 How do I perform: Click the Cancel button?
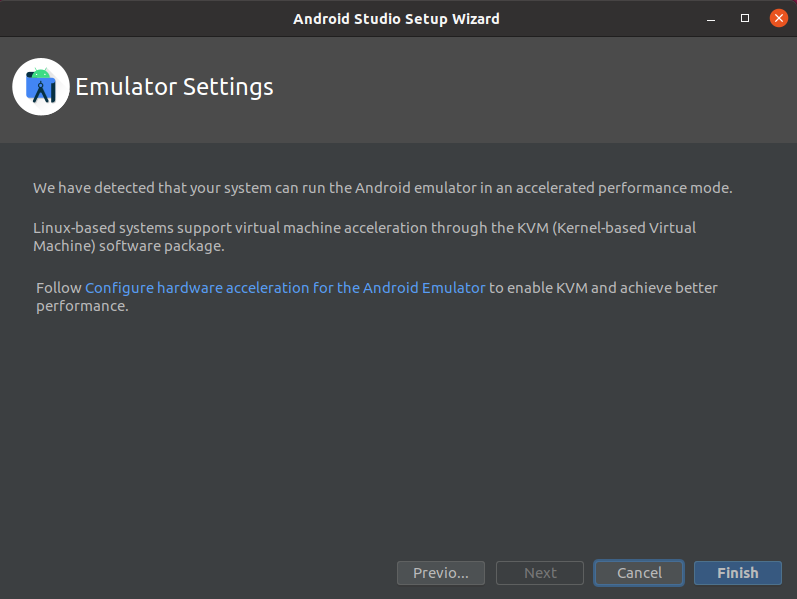(639, 573)
